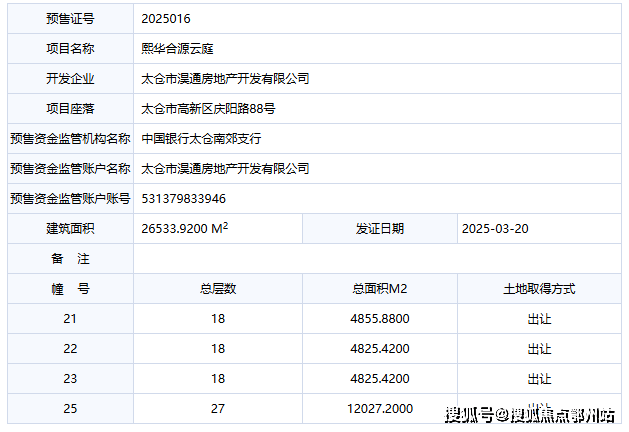Click the 搜狐号@搜狐焦点鄂州站 watermark
This screenshot has height=432, width=629.
point(530,415)
